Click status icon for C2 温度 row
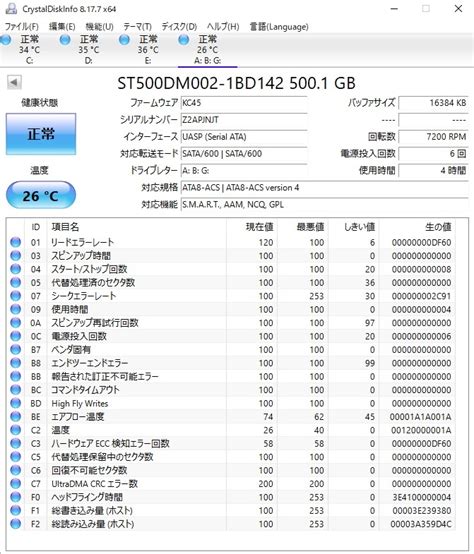Screen dimensions: 474x554 [x=16, y=430]
